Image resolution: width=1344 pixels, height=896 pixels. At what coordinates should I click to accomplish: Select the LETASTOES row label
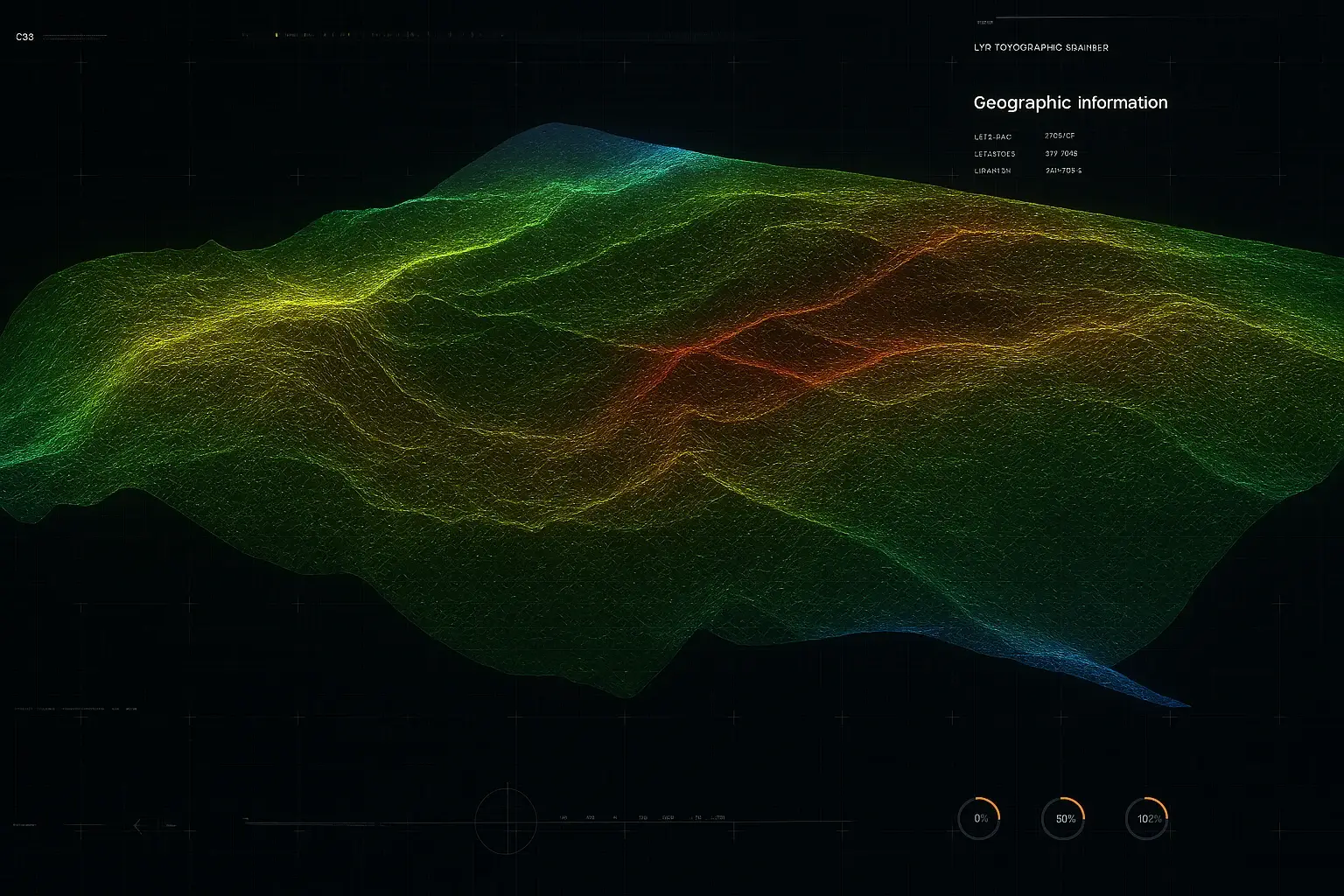(994, 154)
